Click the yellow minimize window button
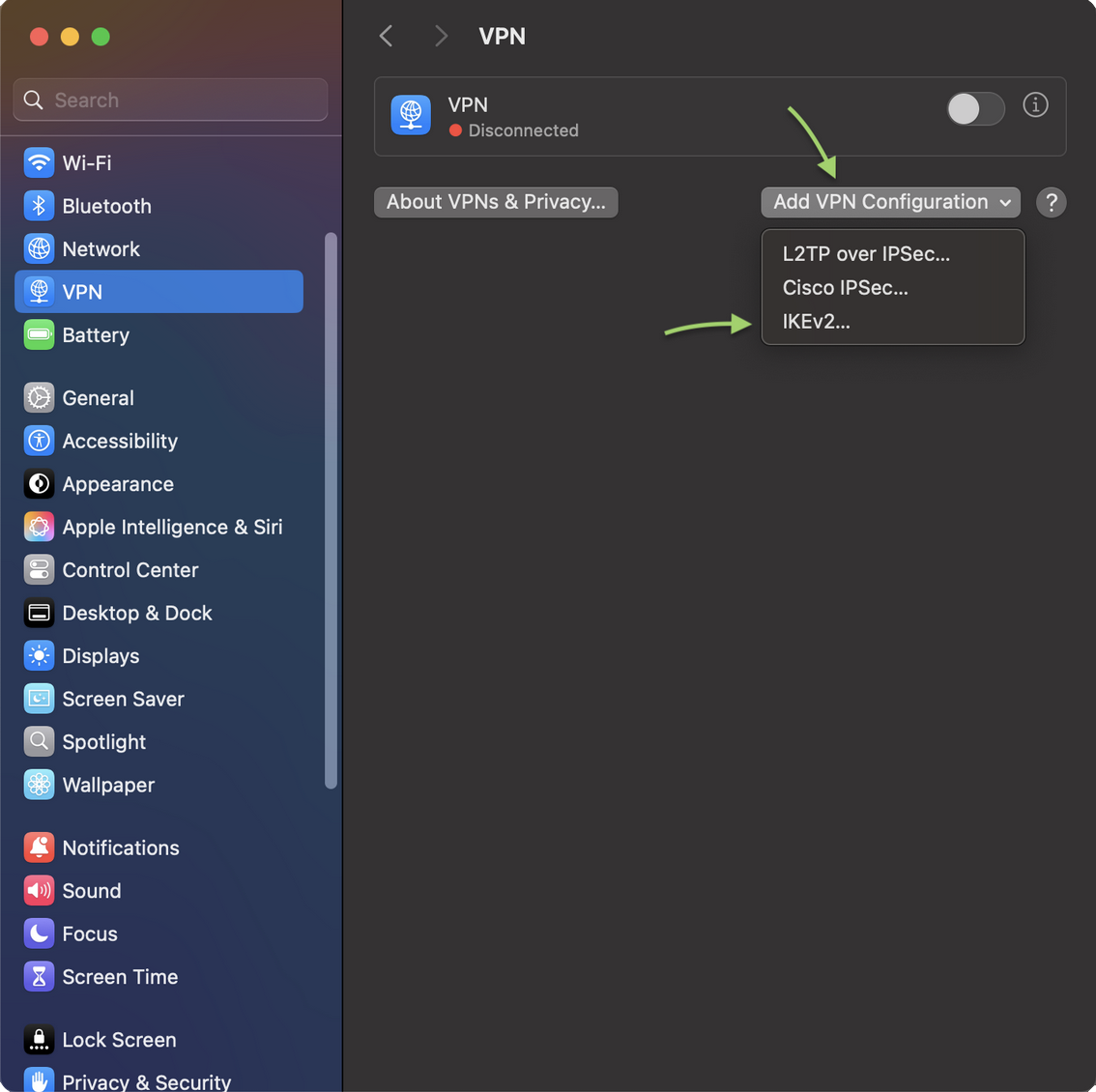Viewport: 1096px width, 1092px height. click(70, 37)
